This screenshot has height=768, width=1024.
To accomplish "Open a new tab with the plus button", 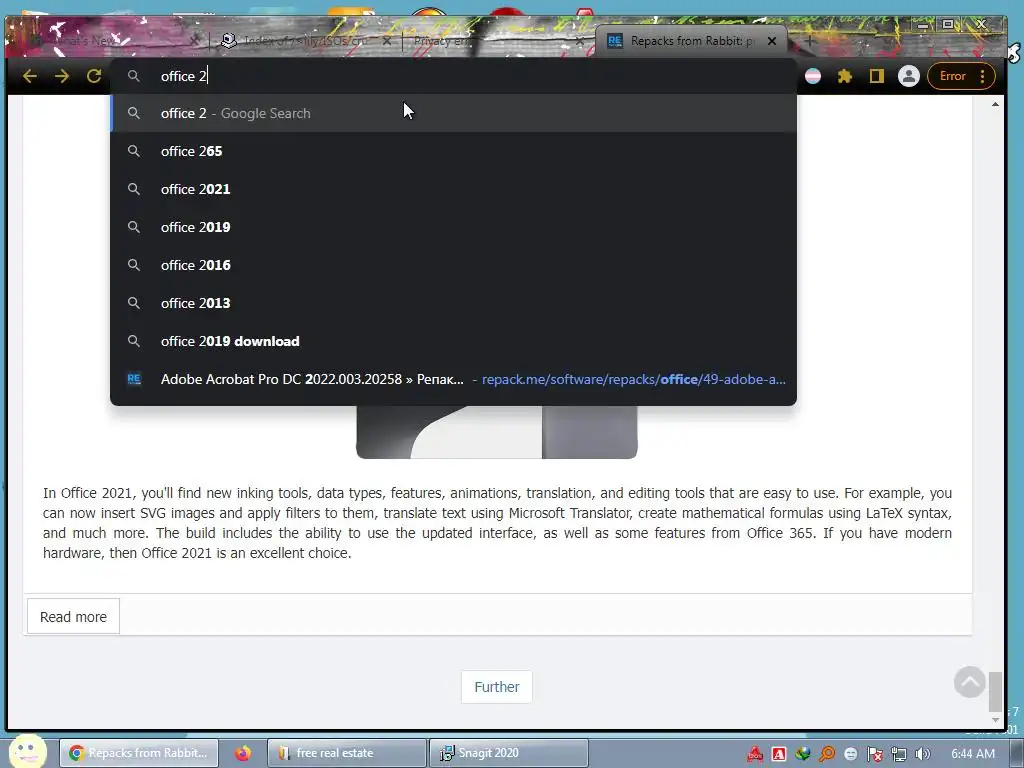I will click(809, 40).
